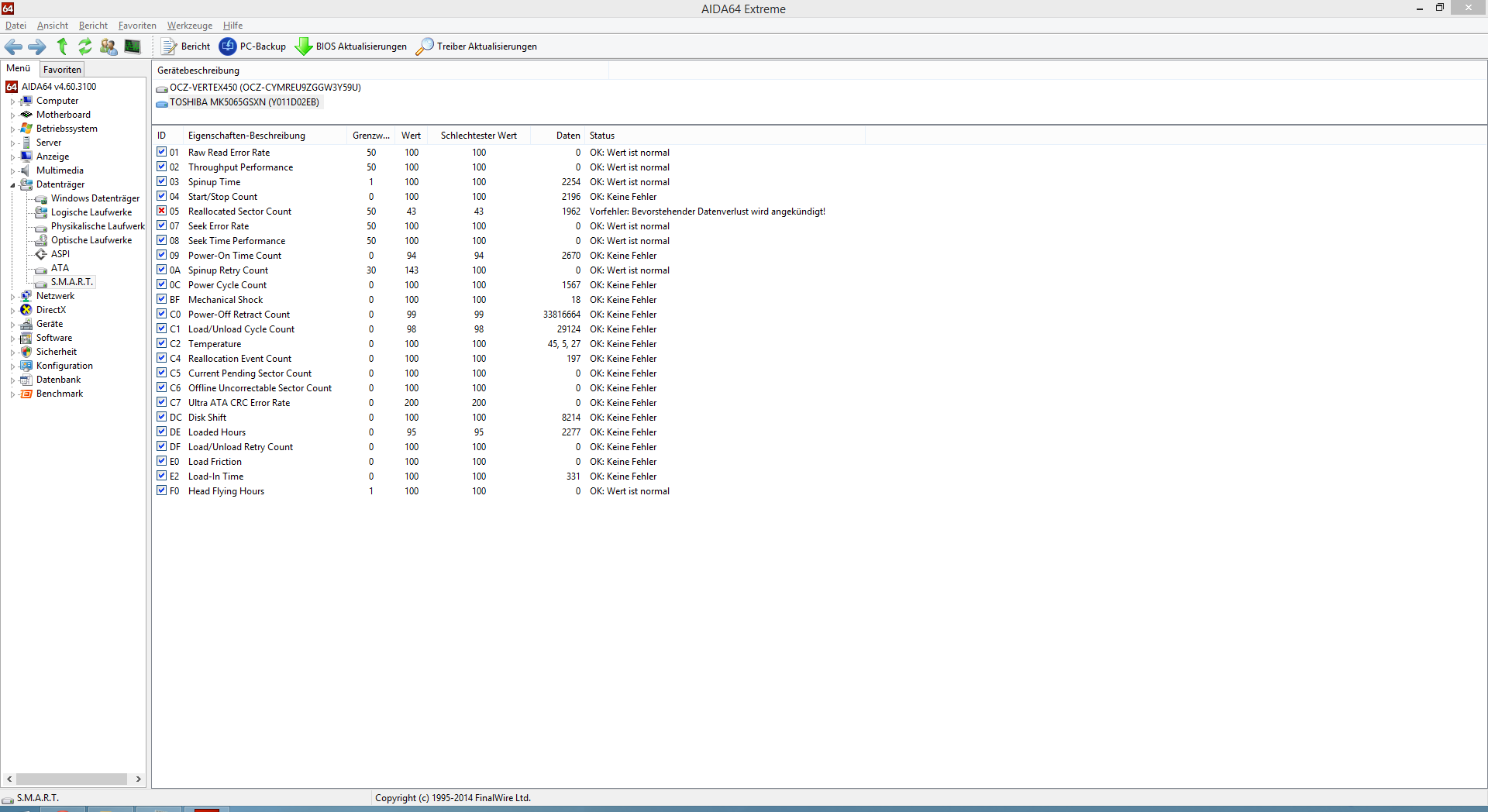Image resolution: width=1488 pixels, height=812 pixels.
Task: Click the PC-Backup blue icon
Action: pyautogui.click(x=228, y=46)
